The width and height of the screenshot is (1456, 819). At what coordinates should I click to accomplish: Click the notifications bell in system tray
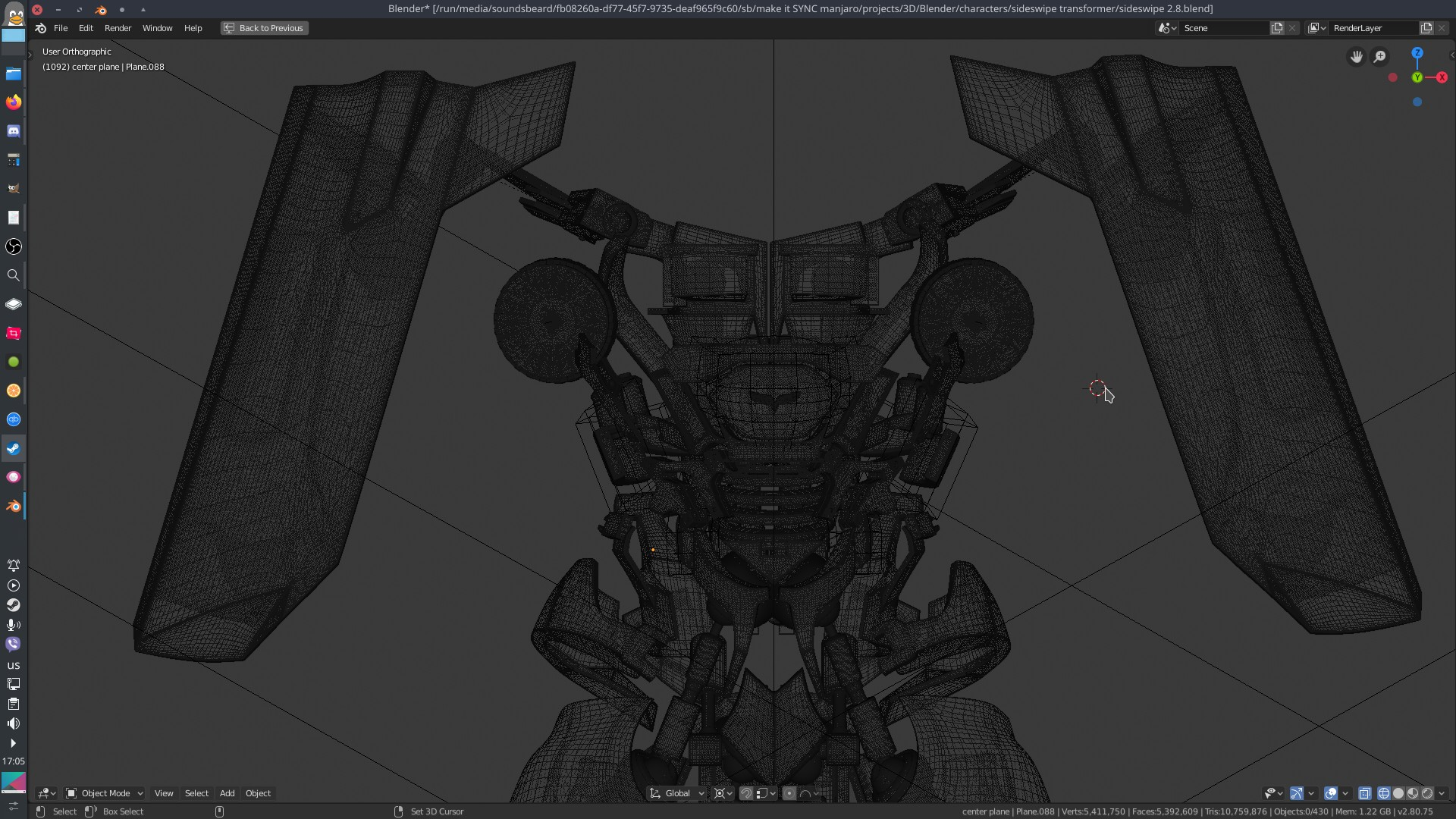tap(14, 565)
